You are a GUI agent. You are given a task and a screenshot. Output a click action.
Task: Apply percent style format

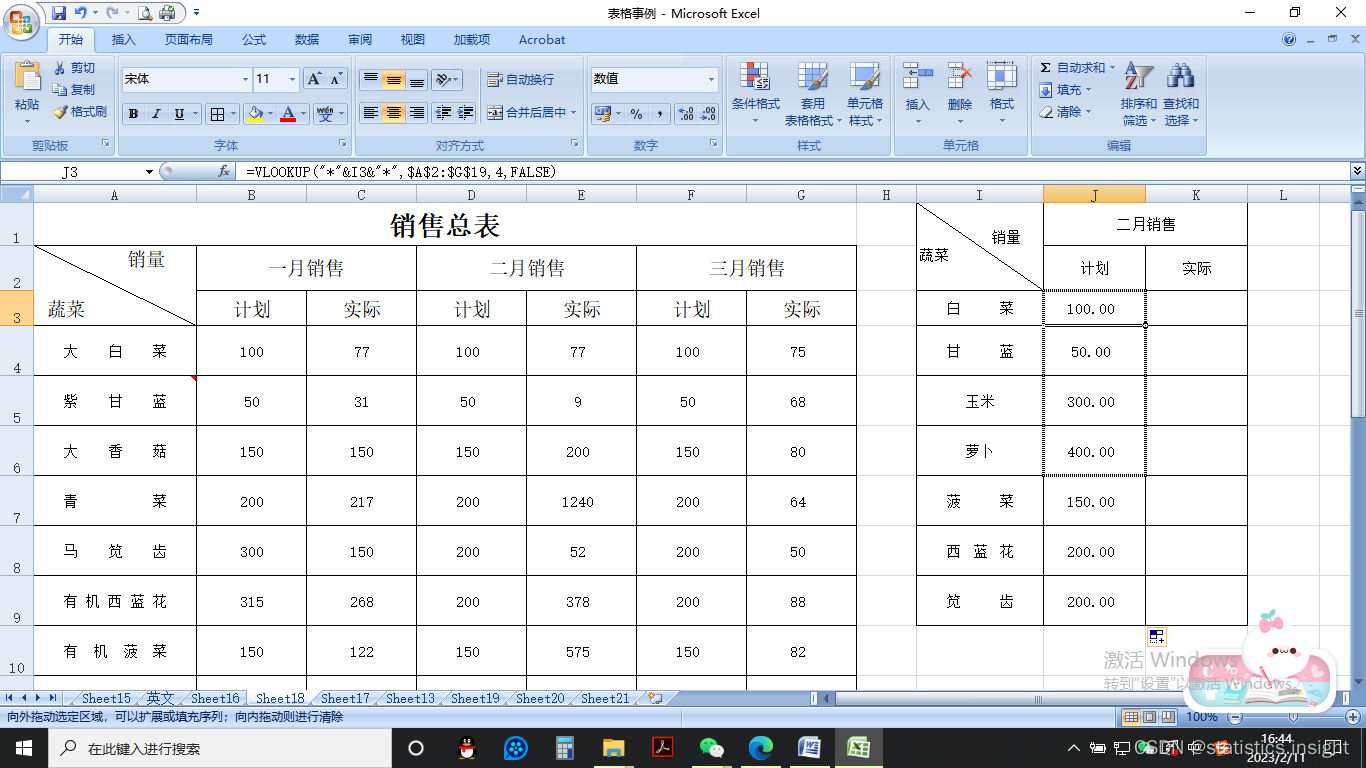pos(637,114)
